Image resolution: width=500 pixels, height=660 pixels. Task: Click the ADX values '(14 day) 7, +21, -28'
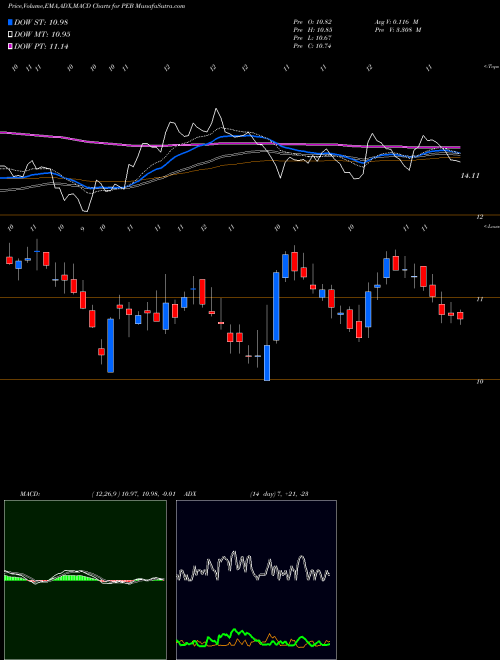tap(279, 494)
